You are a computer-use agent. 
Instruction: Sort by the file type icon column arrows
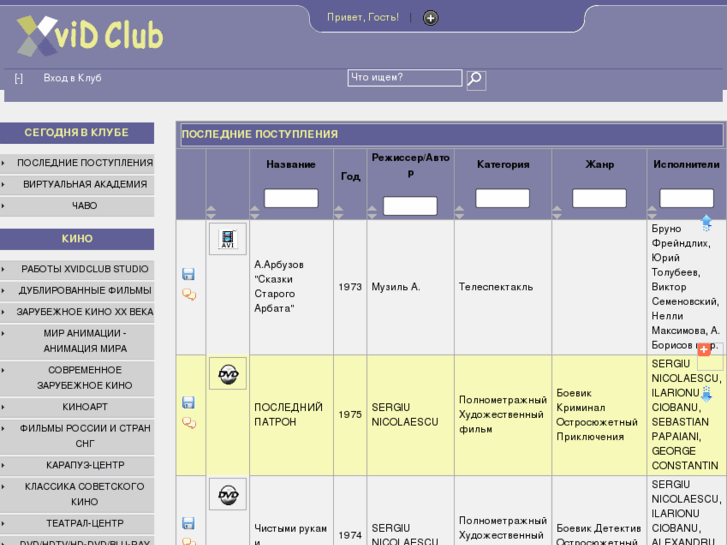tap(211, 212)
